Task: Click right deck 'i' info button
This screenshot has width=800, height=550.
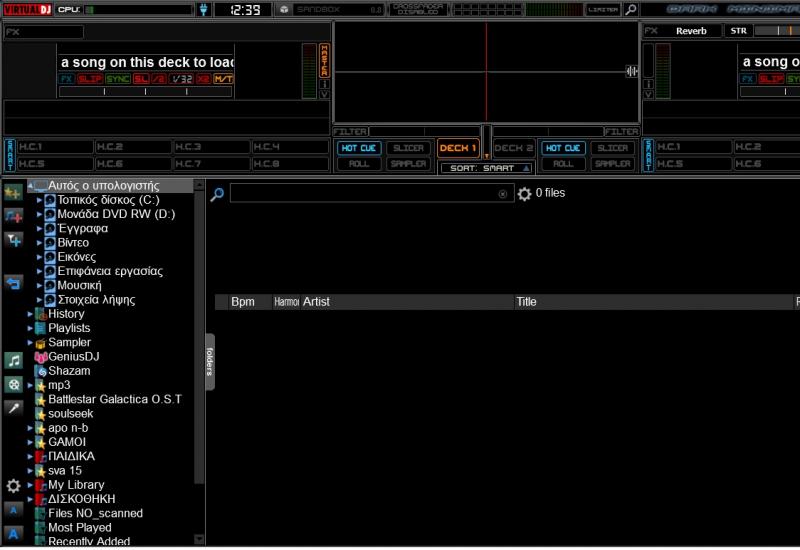Action: tap(648, 84)
